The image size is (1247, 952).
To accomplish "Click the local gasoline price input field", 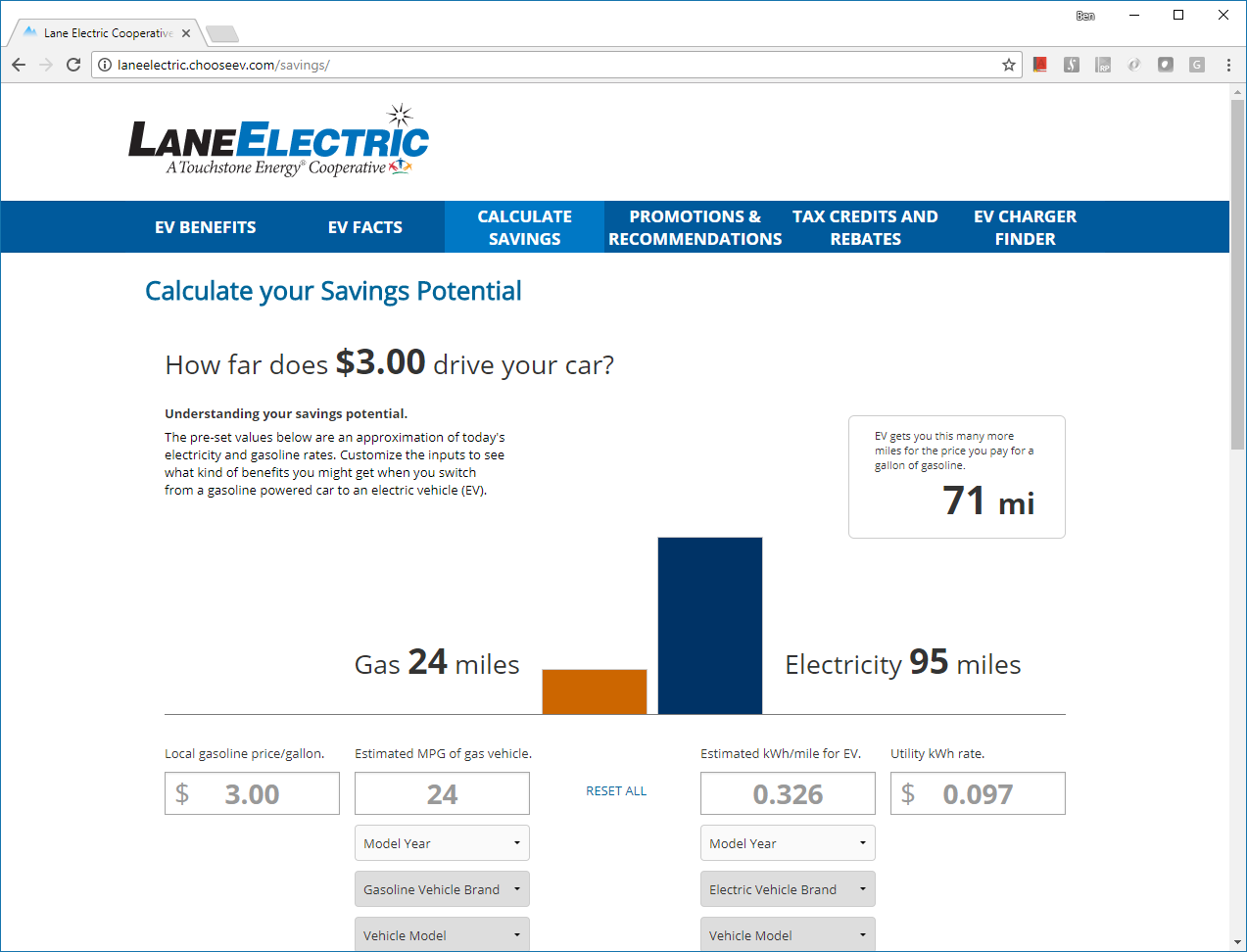I will click(x=252, y=794).
